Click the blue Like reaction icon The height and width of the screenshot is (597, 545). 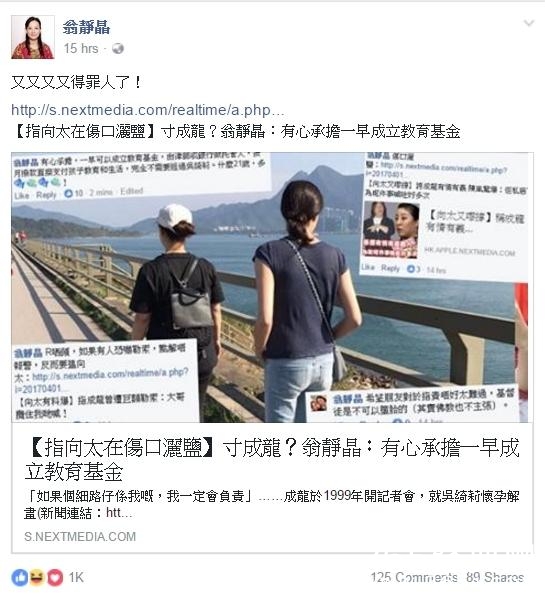point(19,578)
